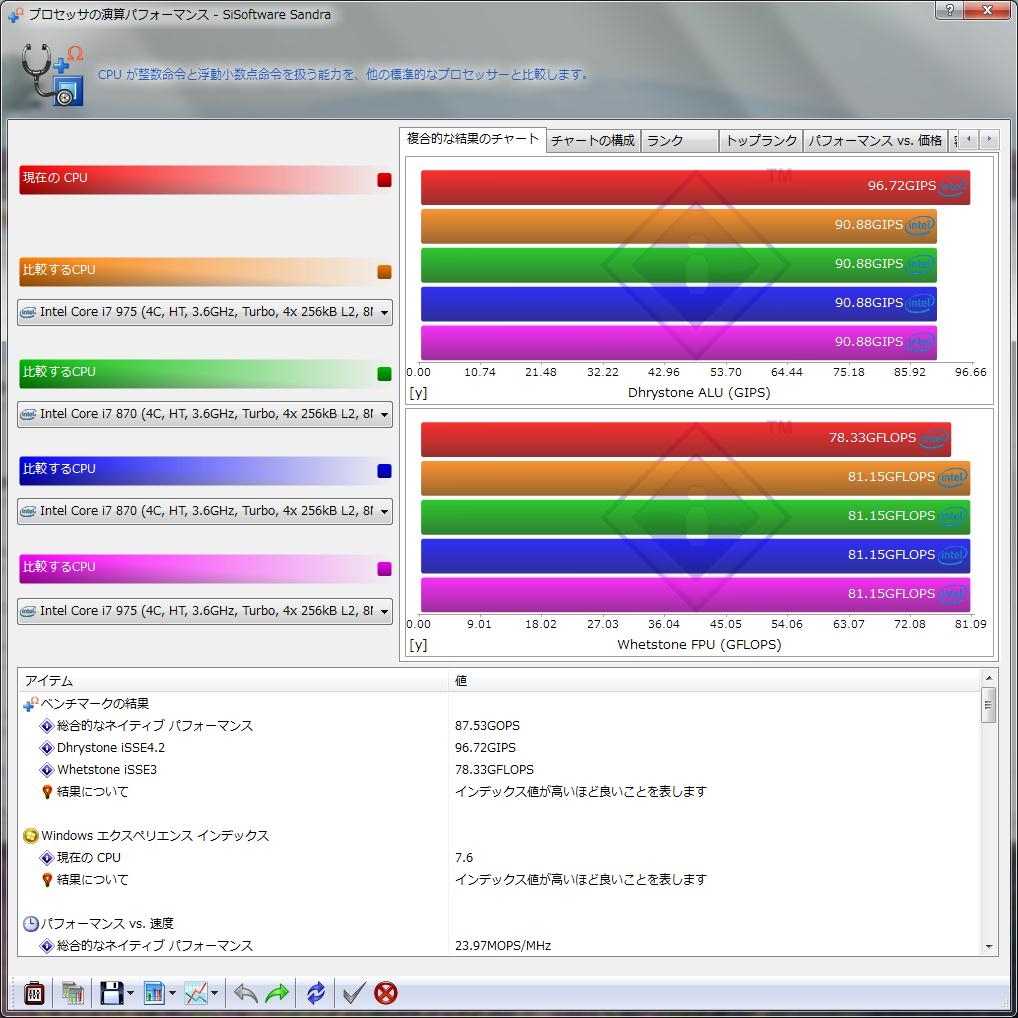Select the 複合的な結果のチャート tab
The height and width of the screenshot is (1018, 1018).
pos(473,139)
